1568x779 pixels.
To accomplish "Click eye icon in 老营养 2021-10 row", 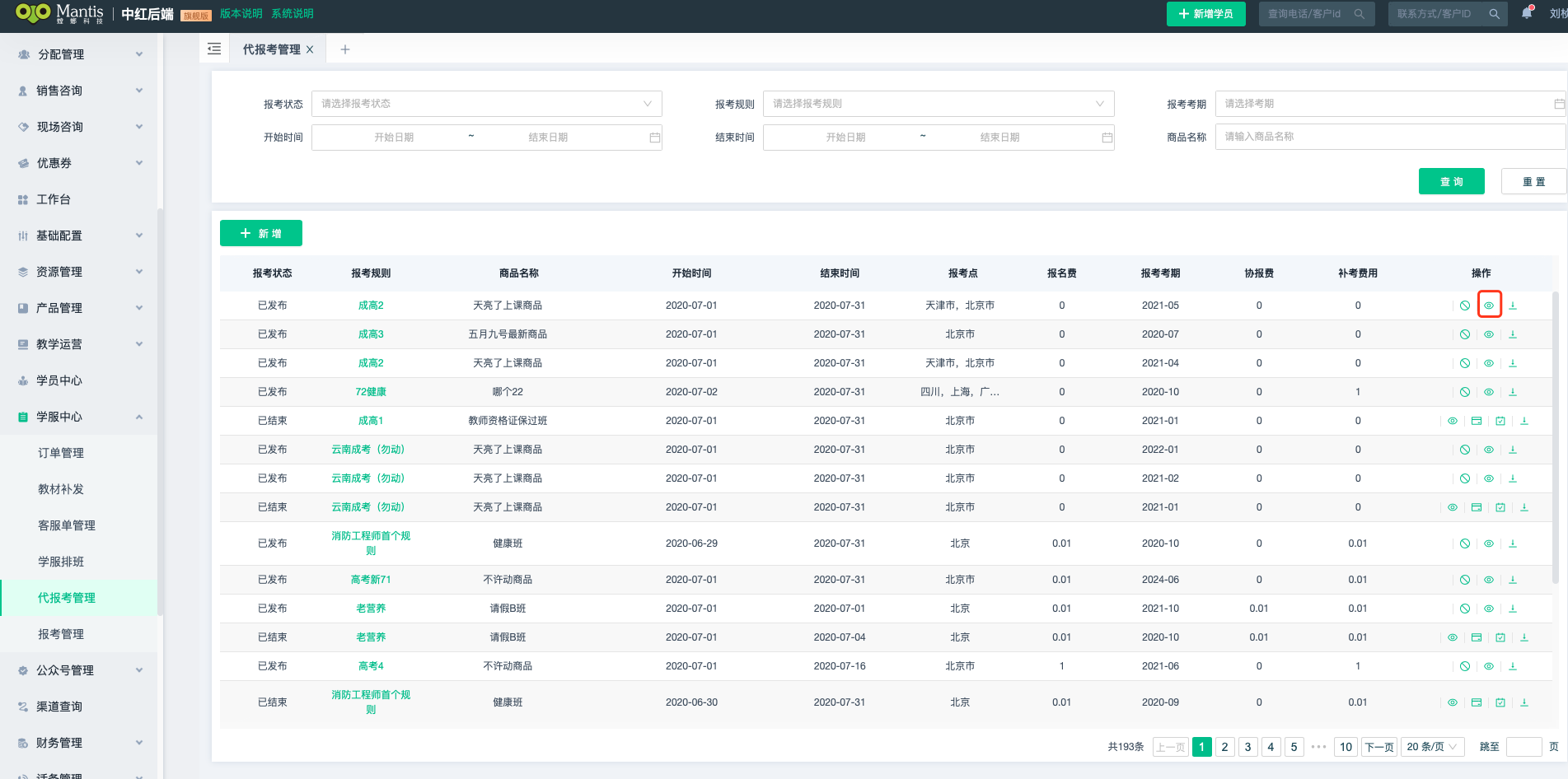I will coord(1489,609).
